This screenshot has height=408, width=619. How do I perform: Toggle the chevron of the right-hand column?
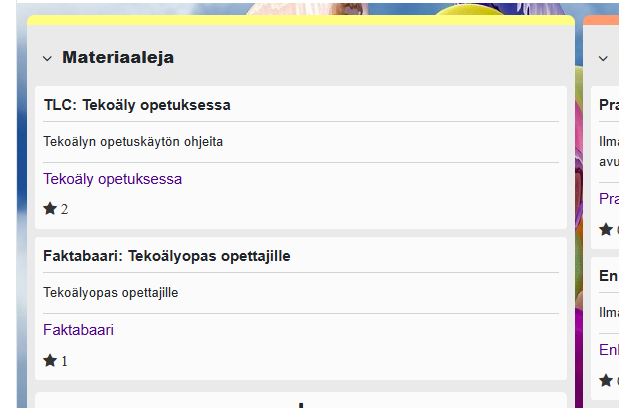coord(603,59)
